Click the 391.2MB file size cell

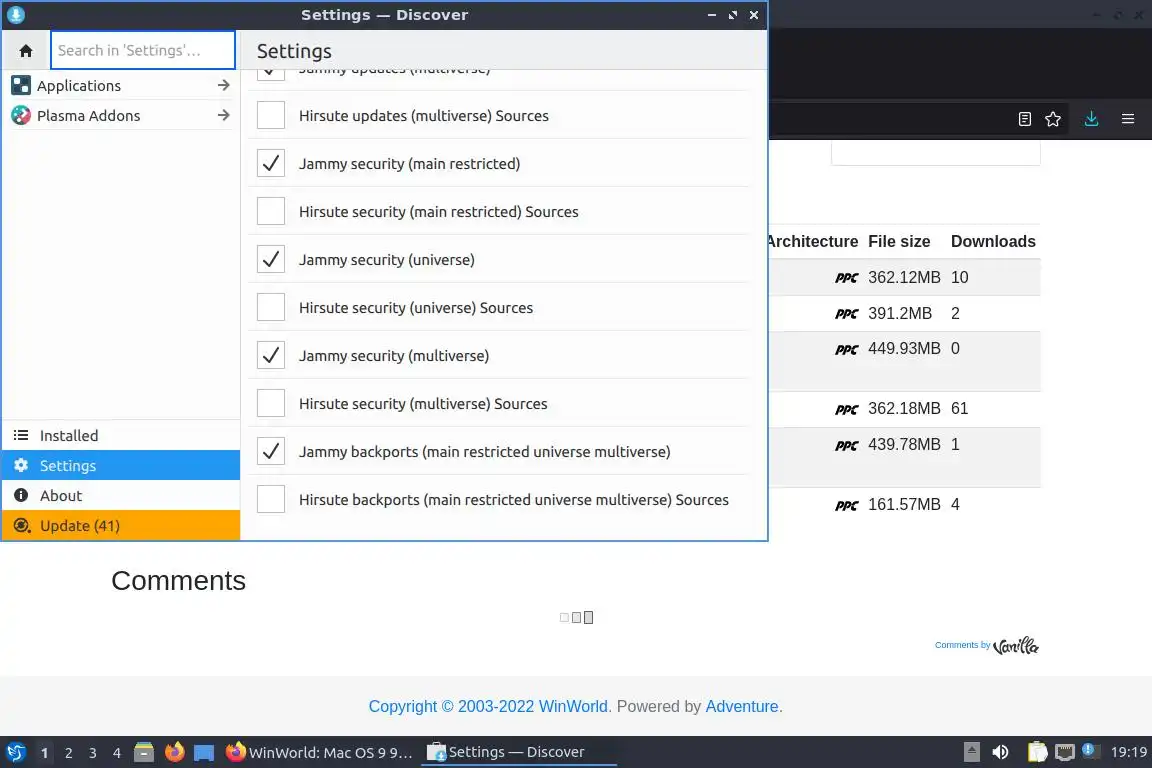point(899,314)
